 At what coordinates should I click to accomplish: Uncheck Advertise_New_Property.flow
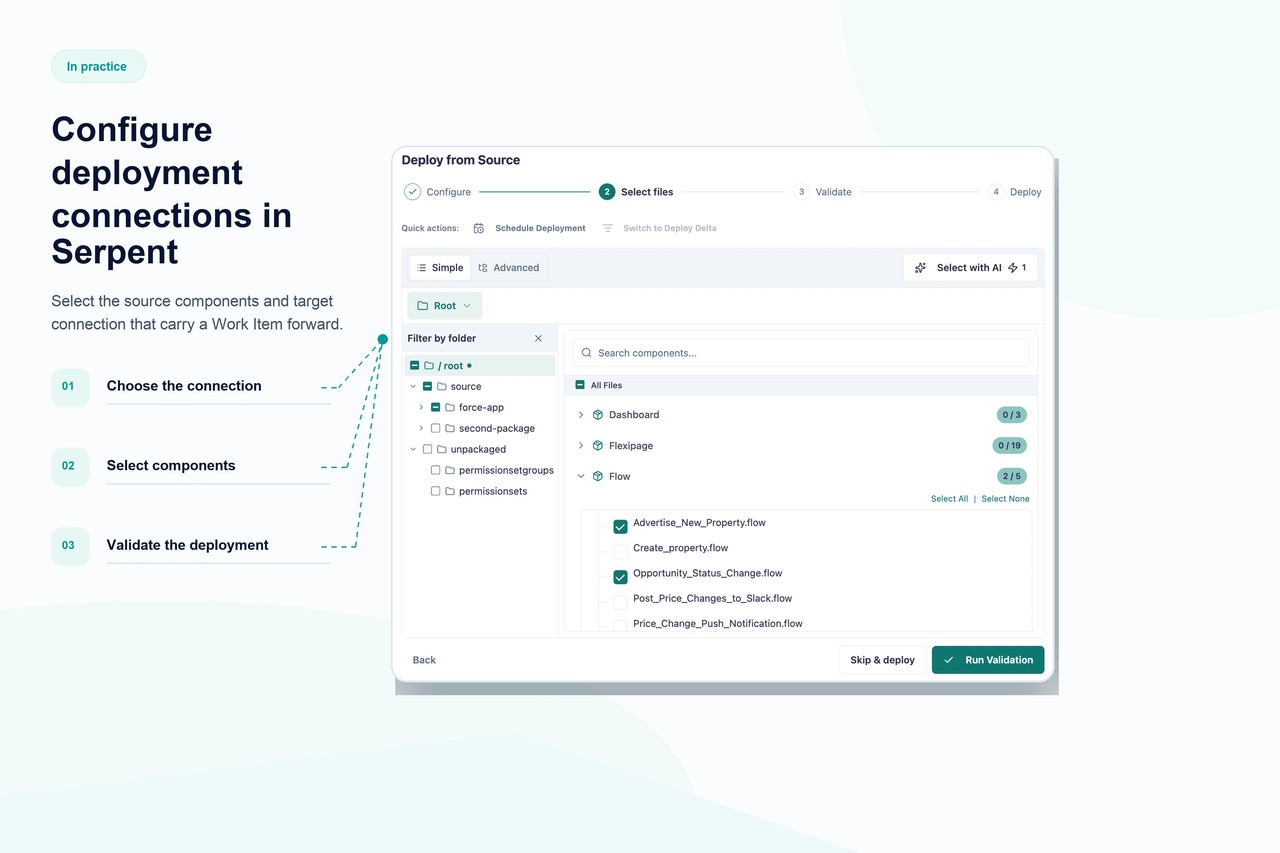(620, 527)
